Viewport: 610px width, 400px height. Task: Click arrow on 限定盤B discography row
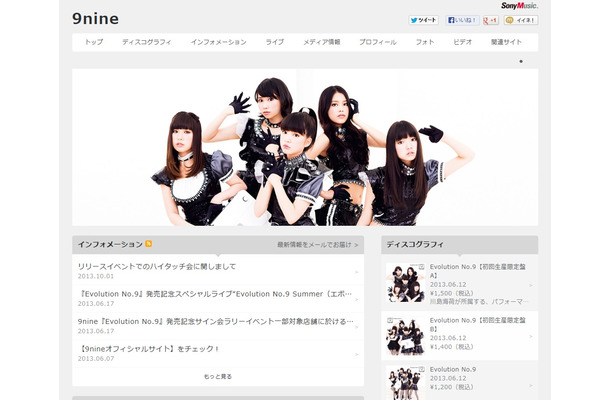(531, 336)
